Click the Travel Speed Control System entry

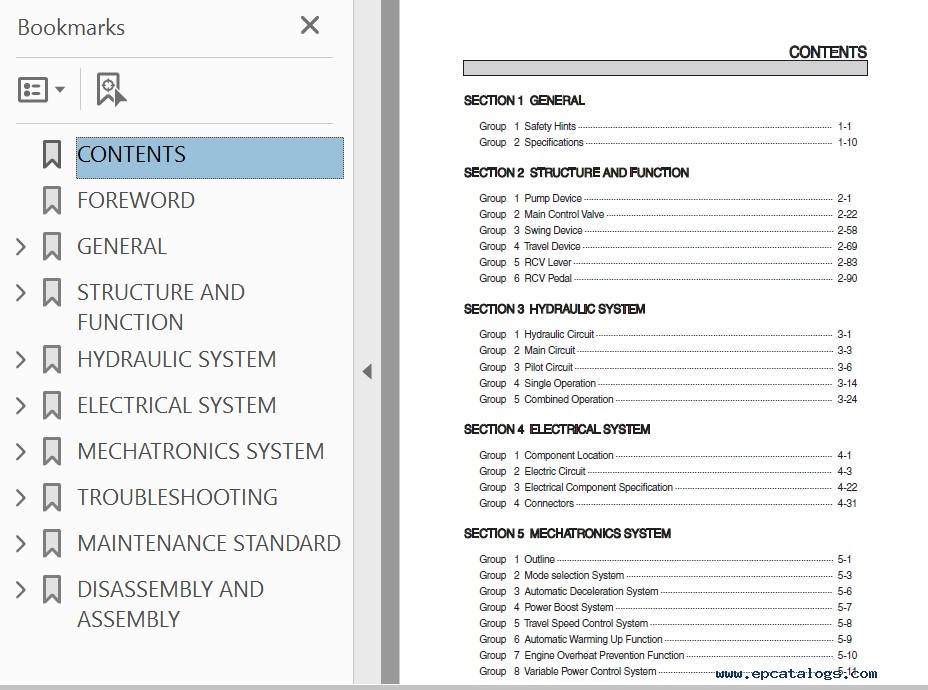[665, 623]
